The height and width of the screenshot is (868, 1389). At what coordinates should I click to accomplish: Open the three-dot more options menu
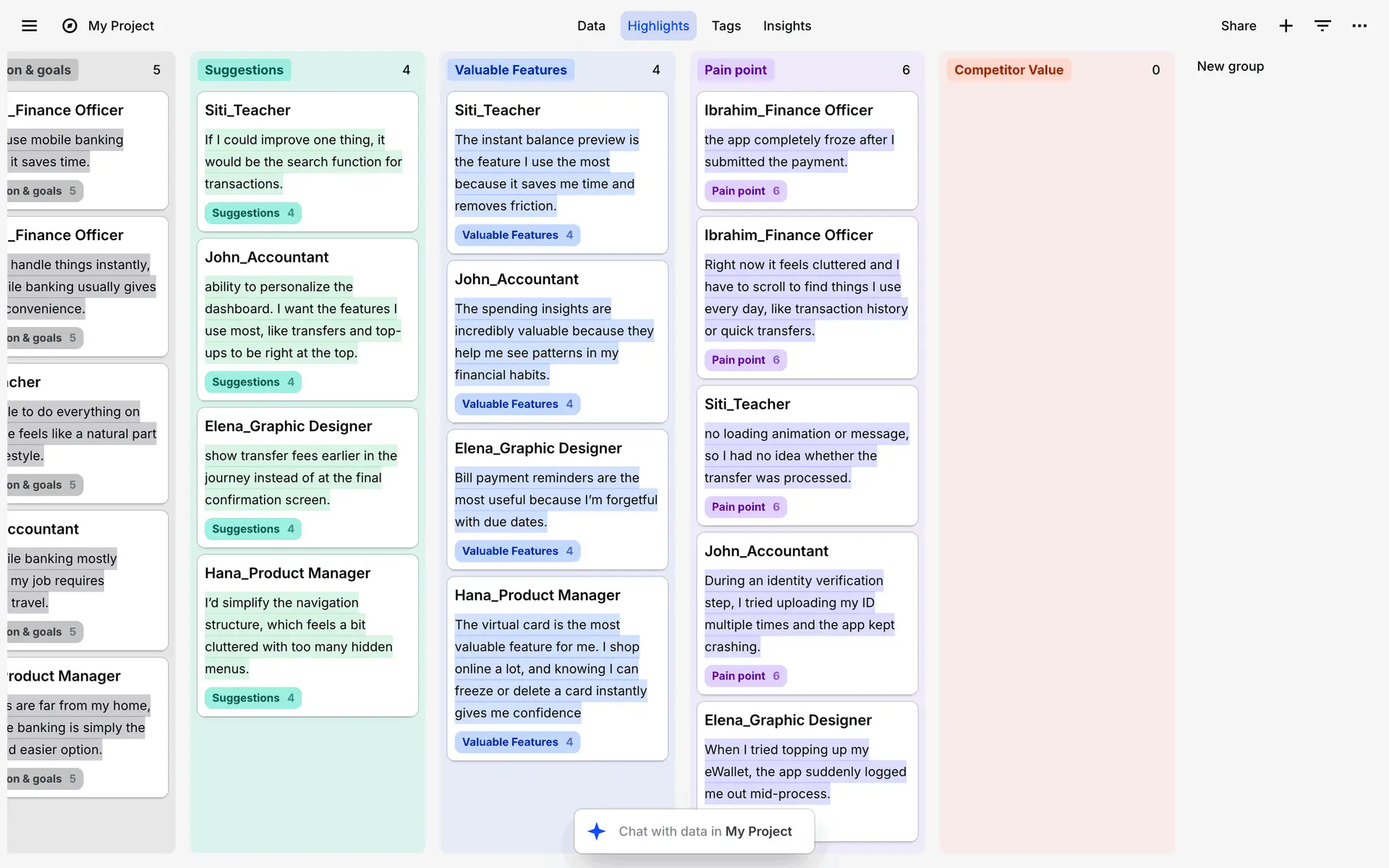(1359, 26)
